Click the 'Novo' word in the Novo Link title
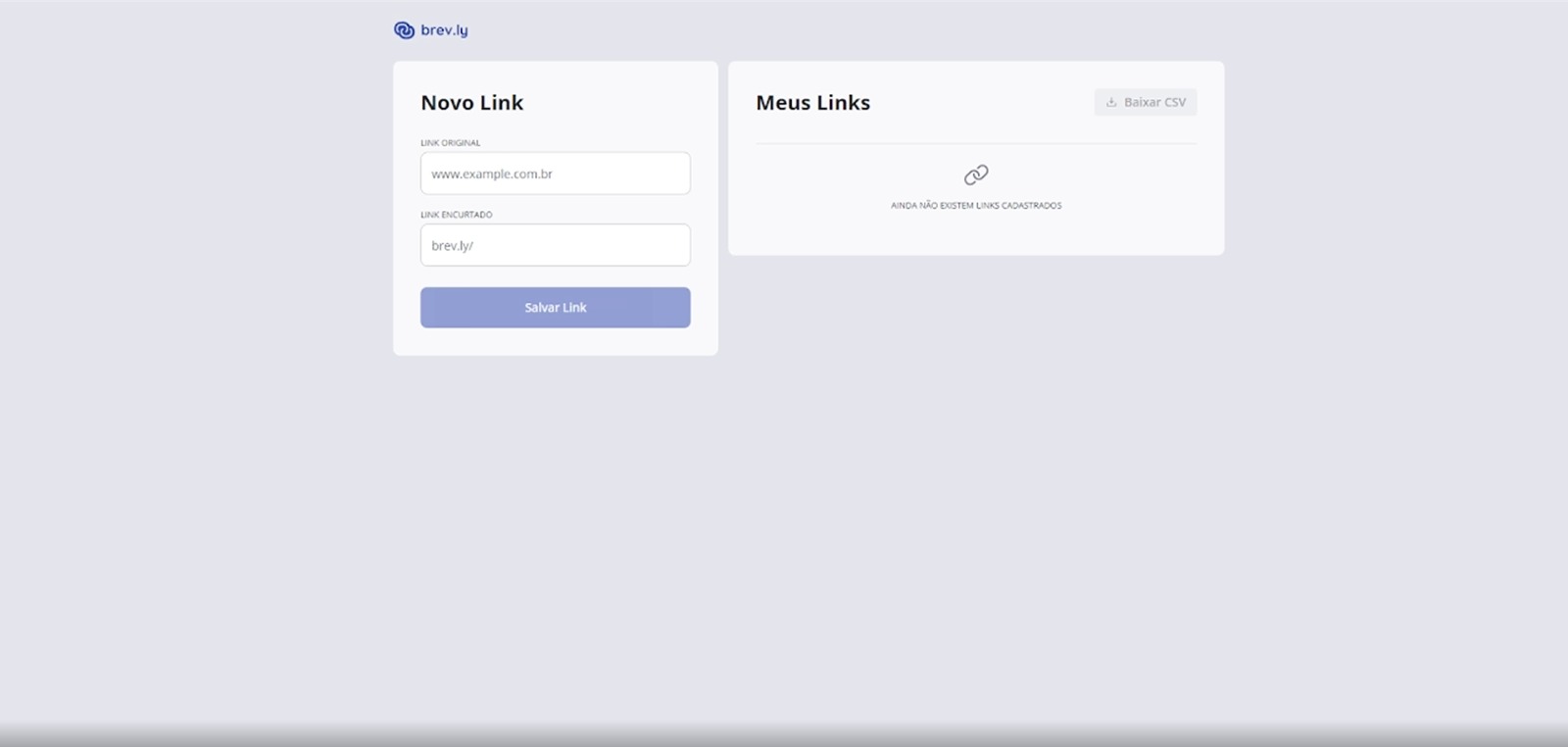The image size is (1568, 747). click(x=447, y=103)
